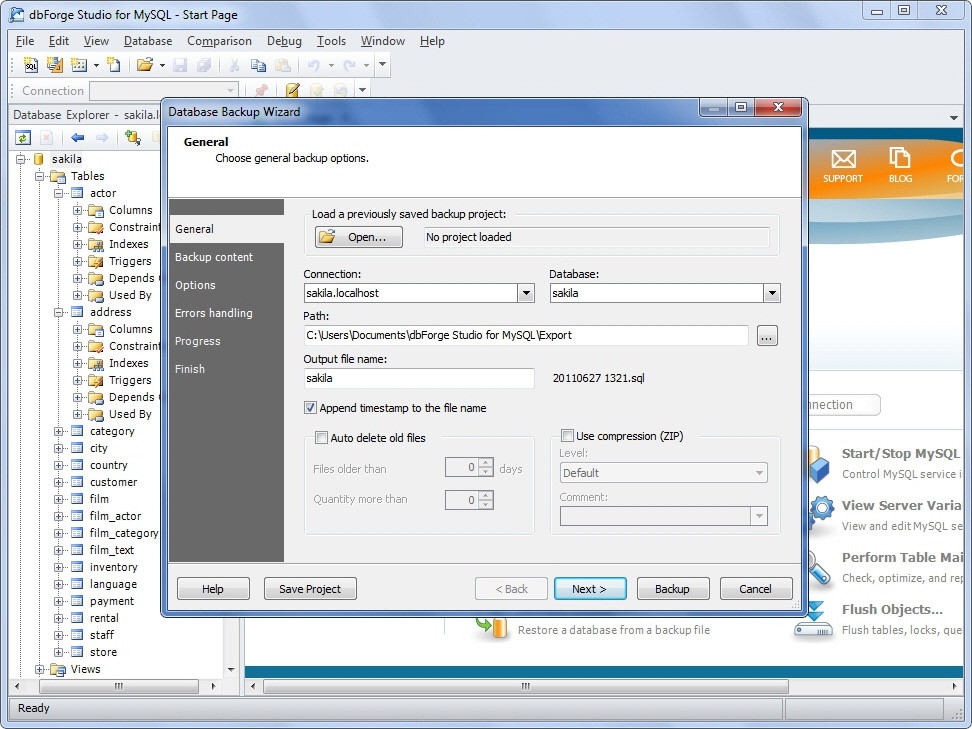Click the Quantity more than spinner down
Screen dimensions: 972x729
[x=486, y=505]
